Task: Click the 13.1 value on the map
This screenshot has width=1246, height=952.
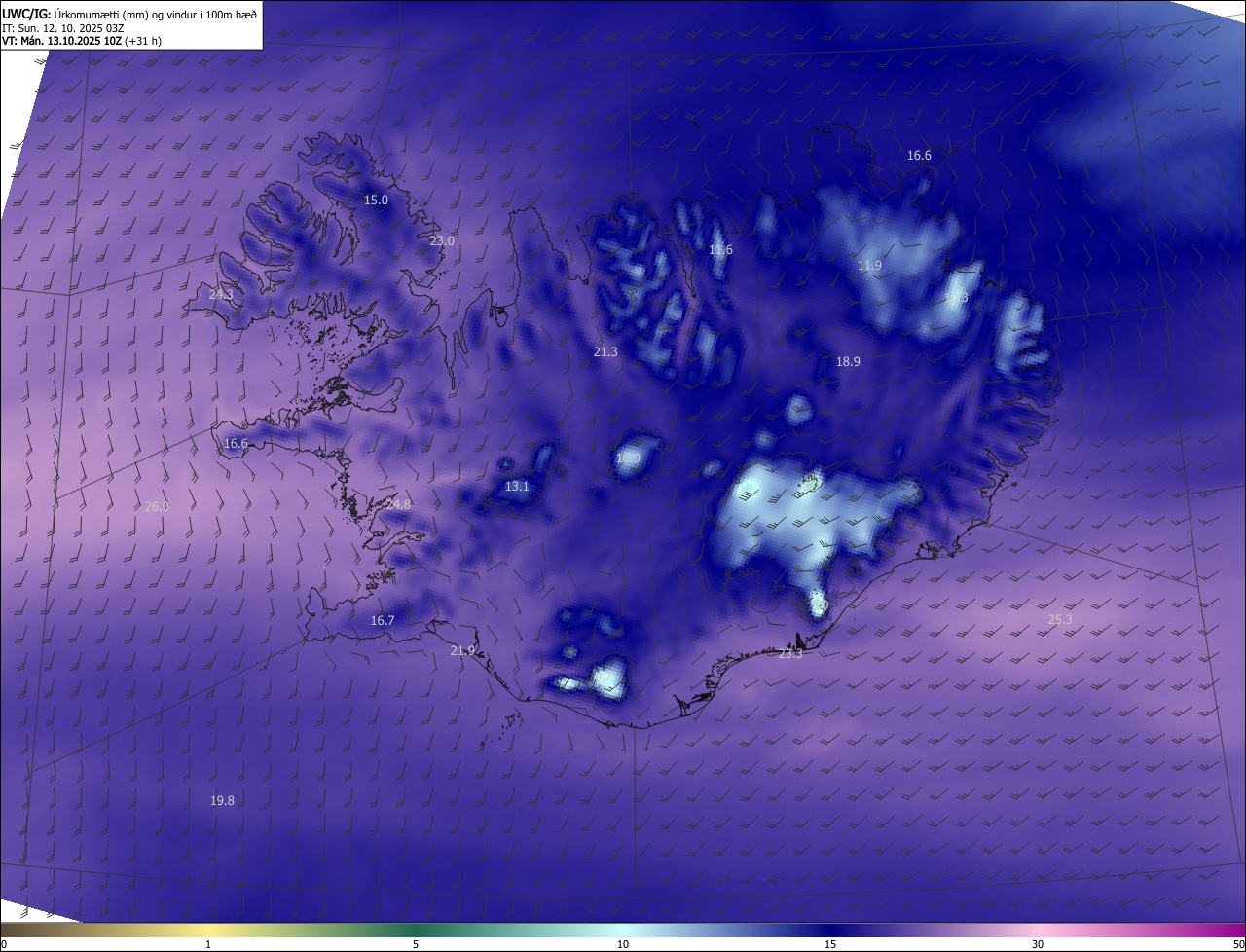Action: 517,486
